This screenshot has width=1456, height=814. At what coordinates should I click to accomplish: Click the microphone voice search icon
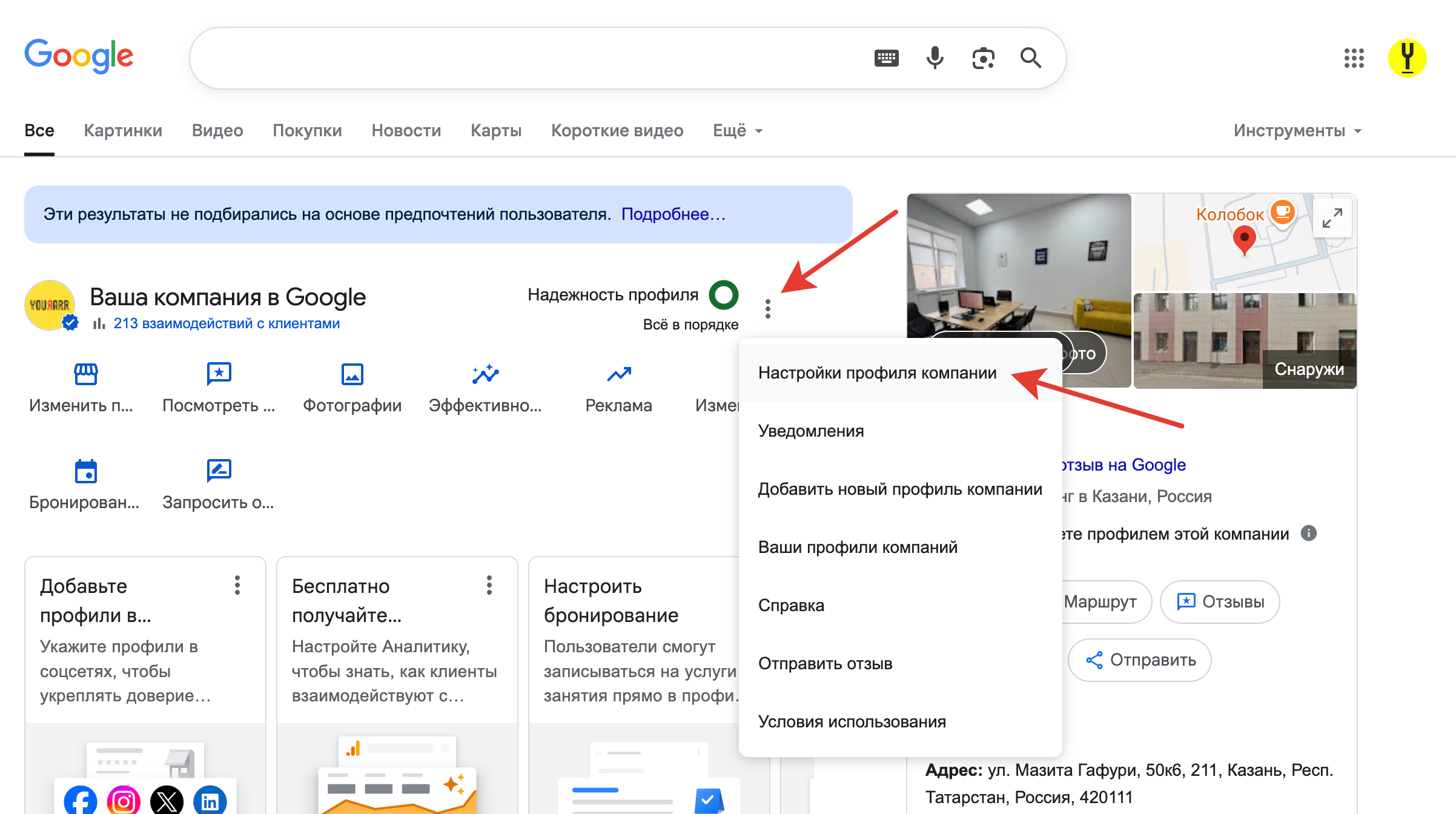[x=935, y=58]
